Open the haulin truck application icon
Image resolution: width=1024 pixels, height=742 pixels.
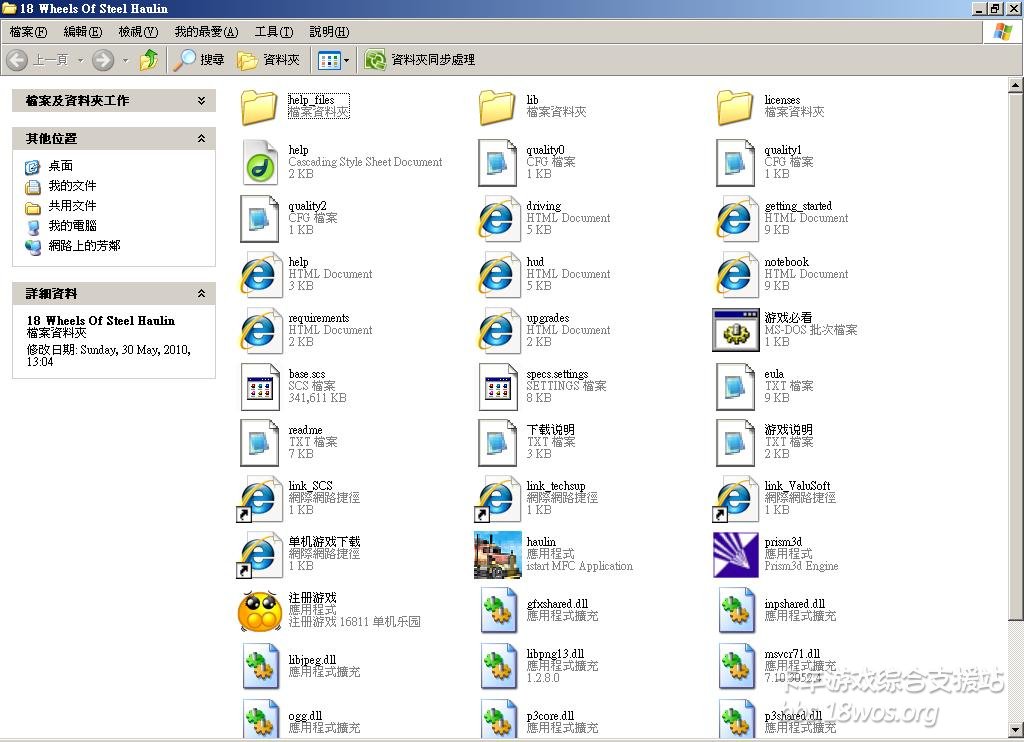[497, 554]
